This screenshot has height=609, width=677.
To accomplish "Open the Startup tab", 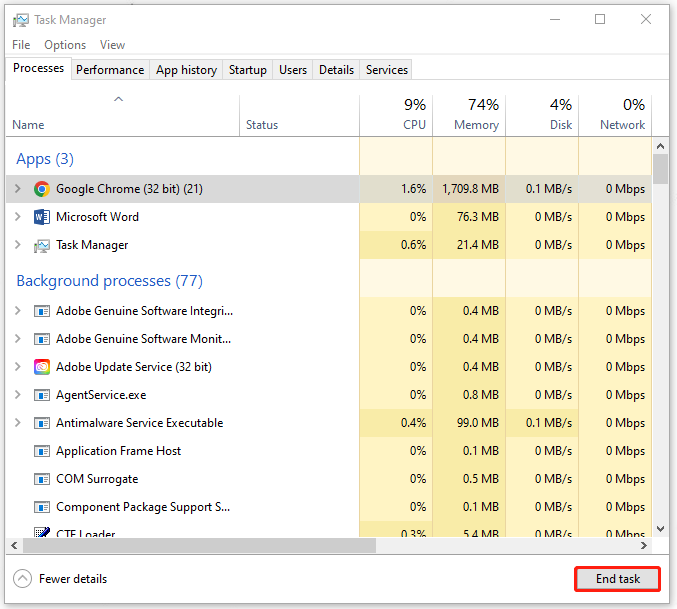I will (x=247, y=70).
